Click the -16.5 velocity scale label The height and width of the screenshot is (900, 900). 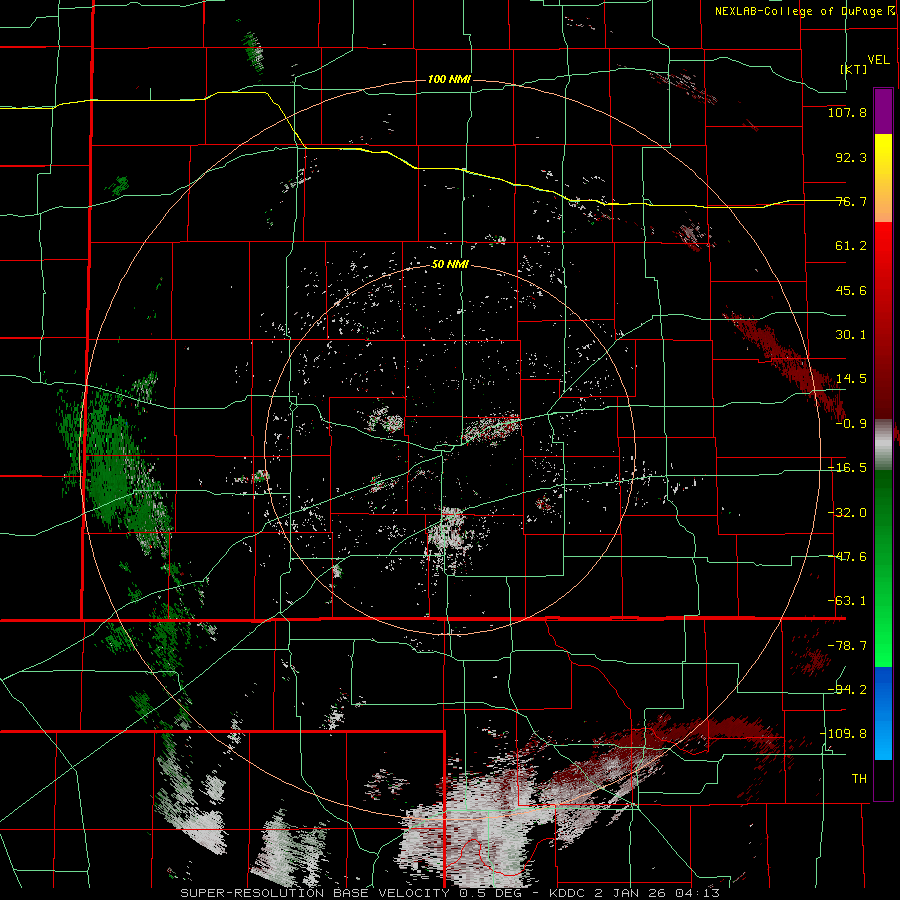pyautogui.click(x=847, y=468)
